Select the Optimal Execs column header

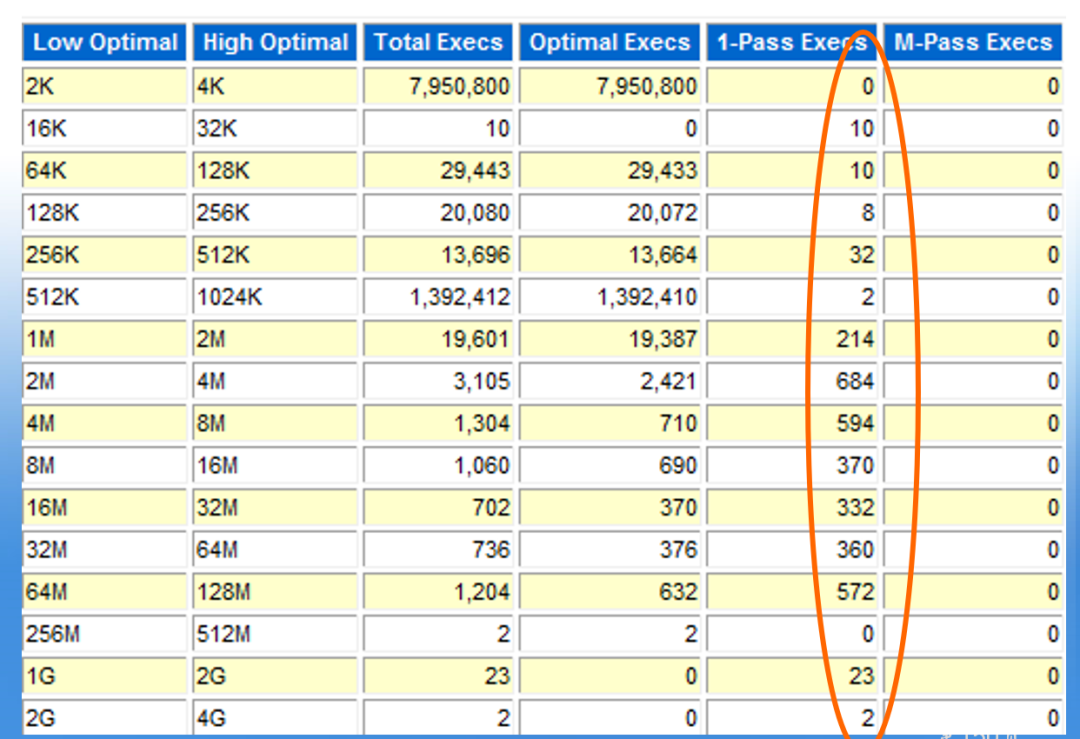click(x=610, y=43)
